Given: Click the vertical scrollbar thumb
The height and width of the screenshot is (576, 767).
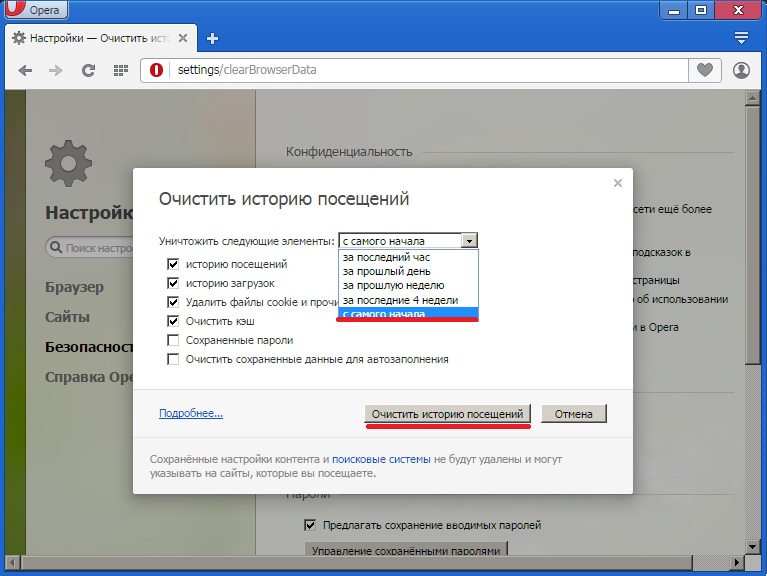Looking at the screenshot, I should coord(752,235).
